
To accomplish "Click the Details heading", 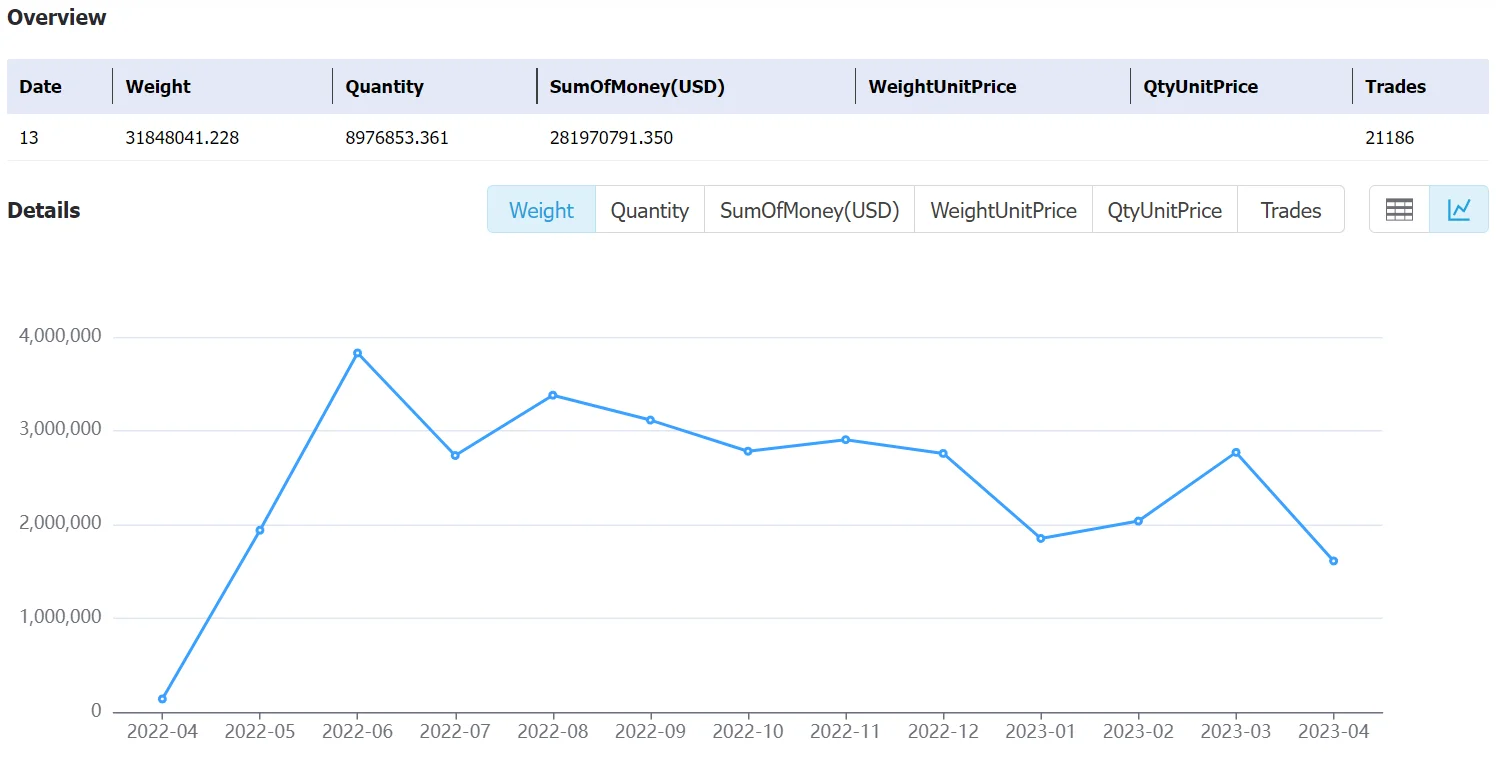I will 44,210.
